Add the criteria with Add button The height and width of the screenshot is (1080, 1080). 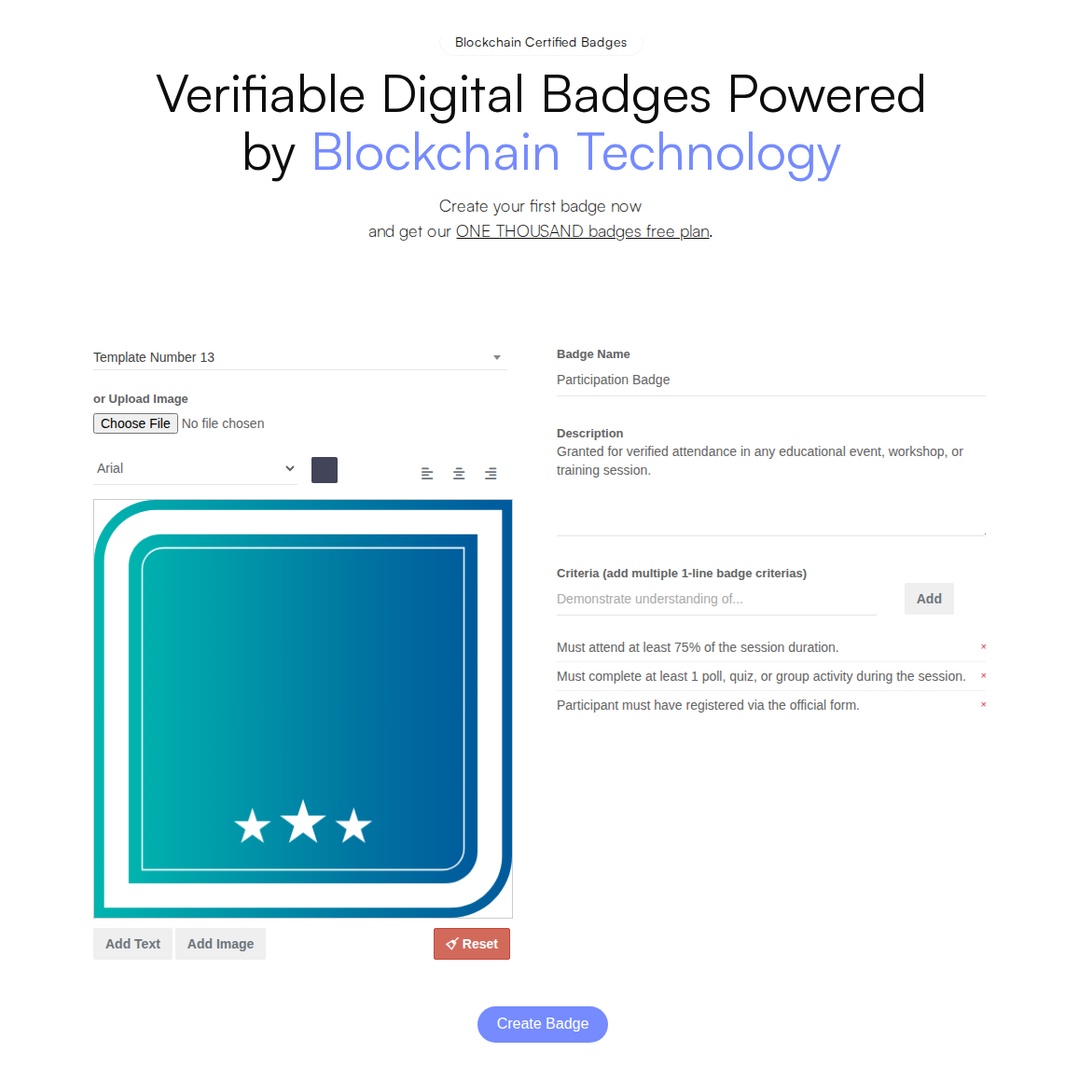(x=929, y=599)
